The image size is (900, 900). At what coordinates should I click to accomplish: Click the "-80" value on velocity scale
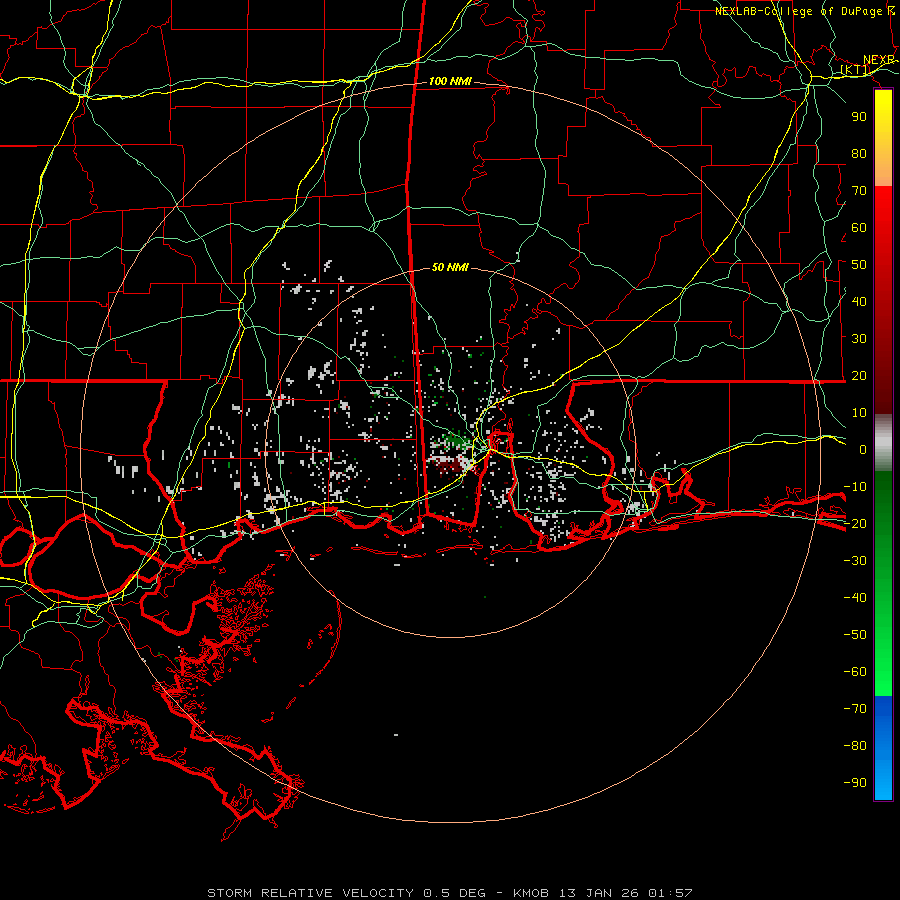855,746
